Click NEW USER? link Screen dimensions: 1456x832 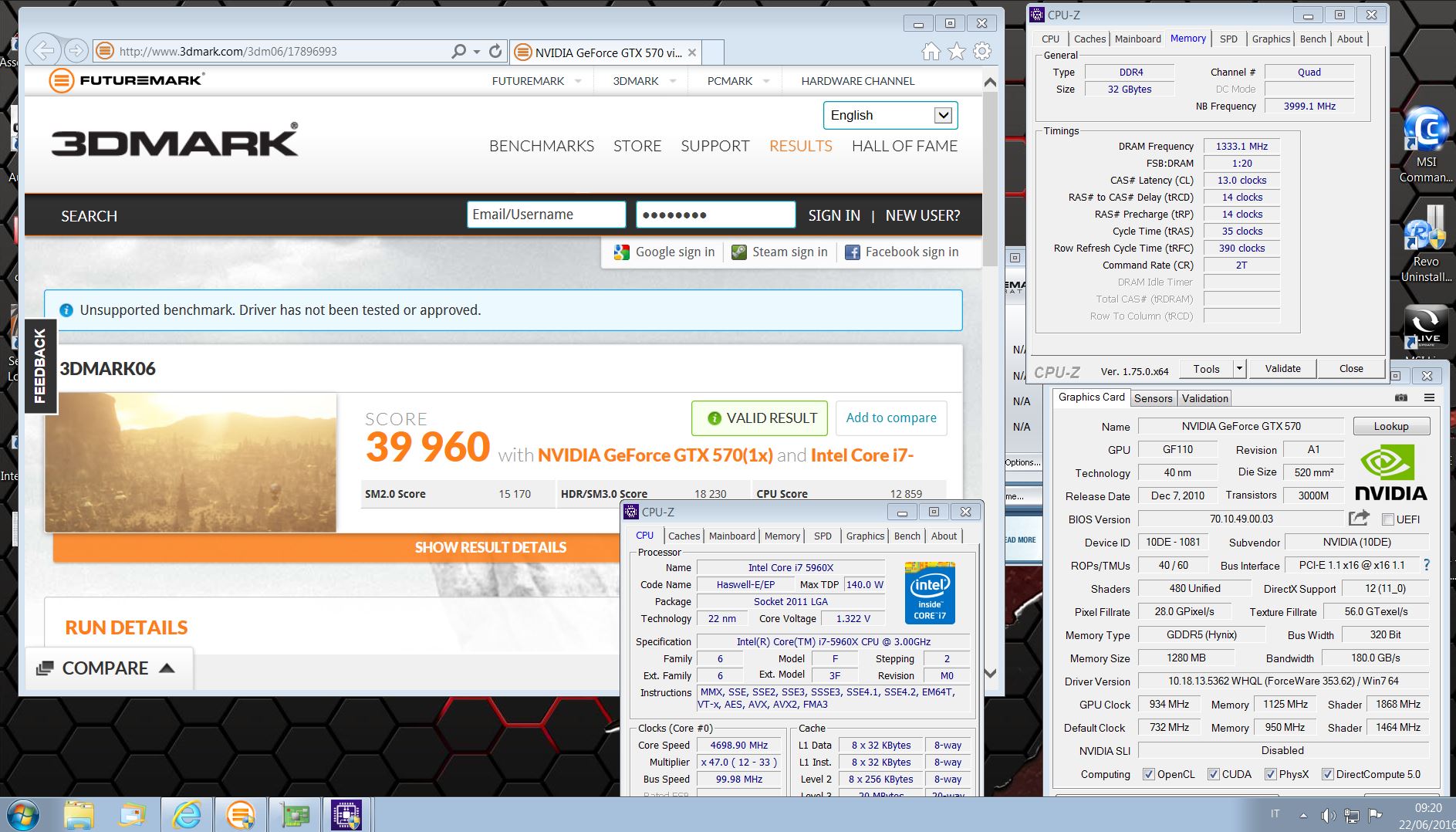point(923,215)
